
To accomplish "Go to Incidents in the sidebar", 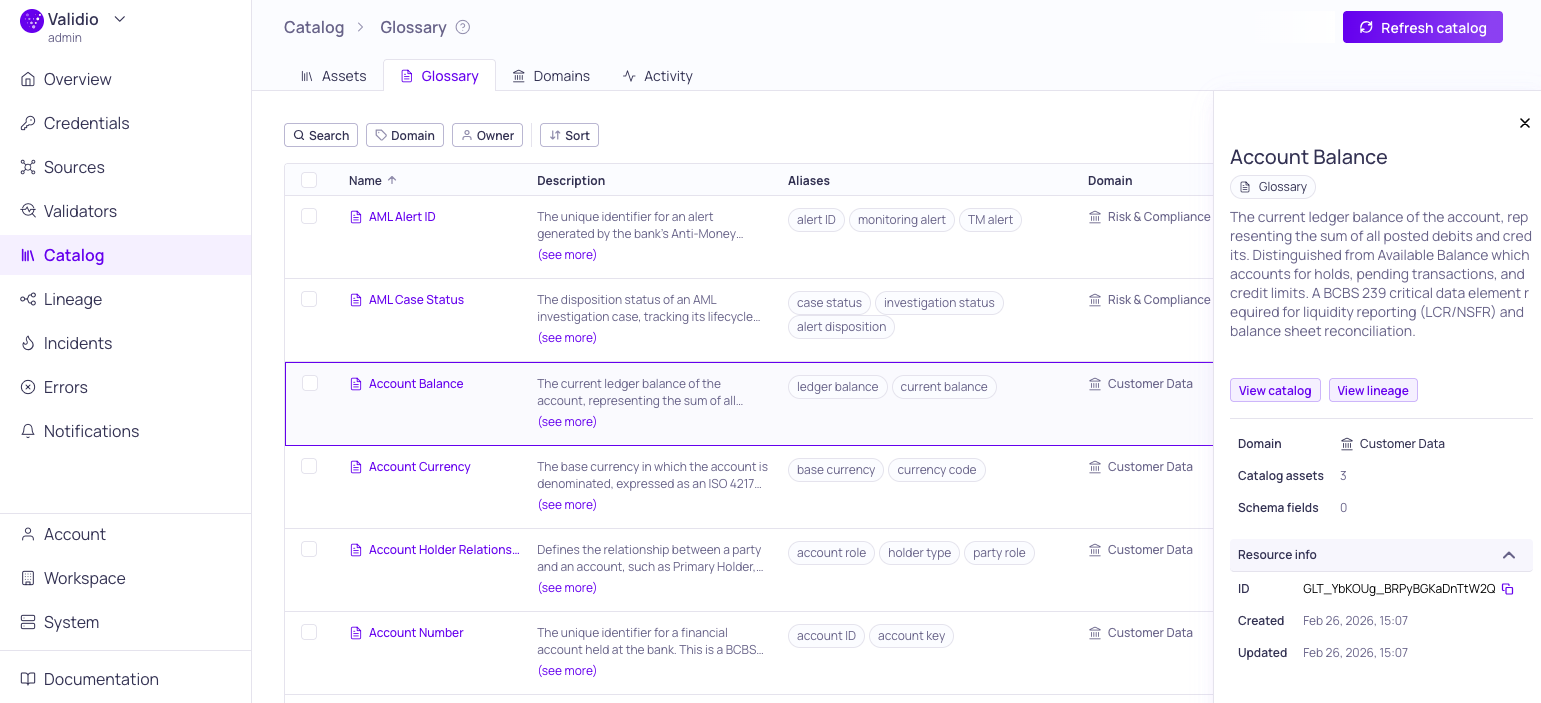I will pyautogui.click(x=77, y=343).
